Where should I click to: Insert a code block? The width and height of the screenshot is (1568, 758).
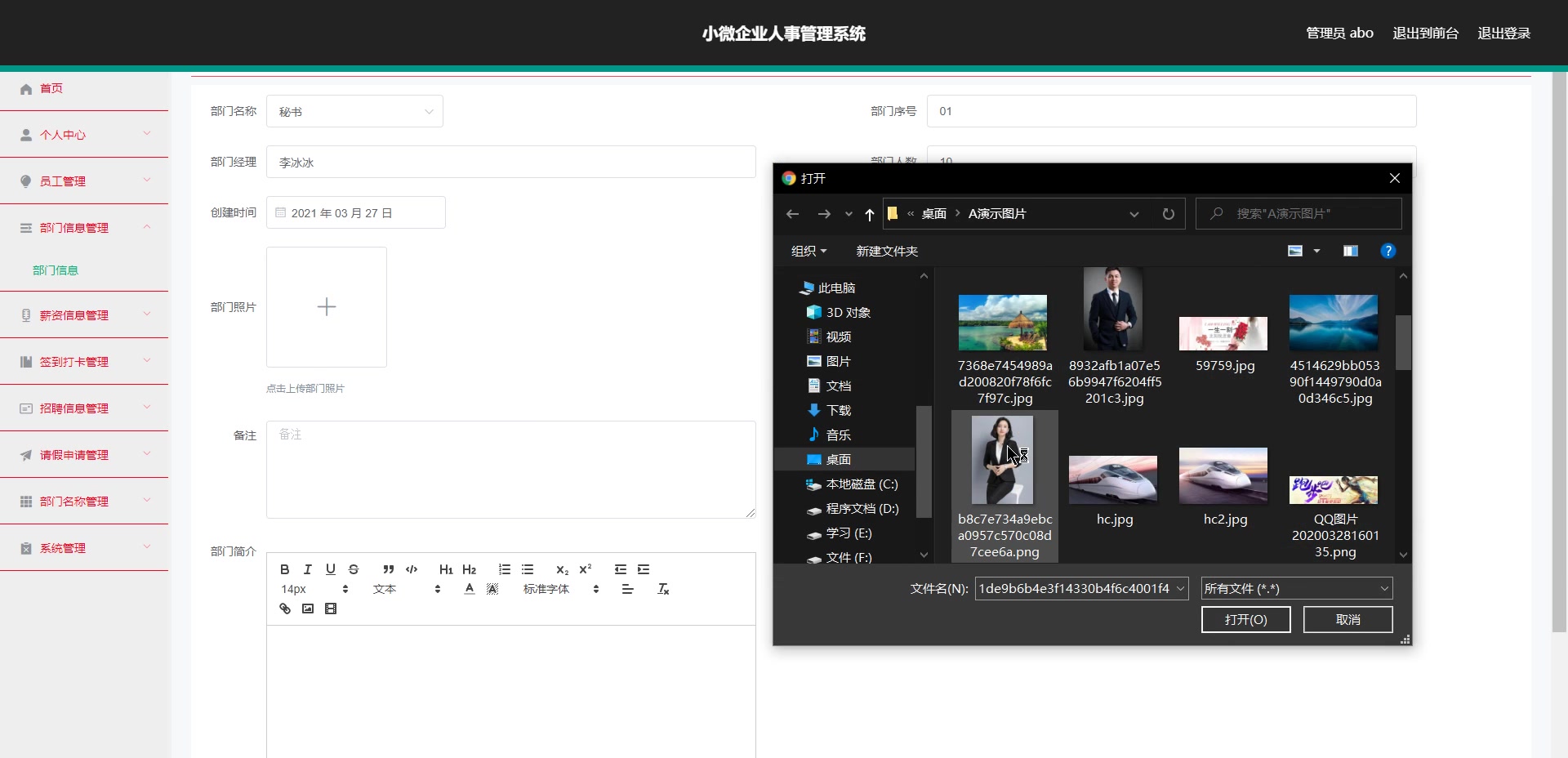click(411, 569)
